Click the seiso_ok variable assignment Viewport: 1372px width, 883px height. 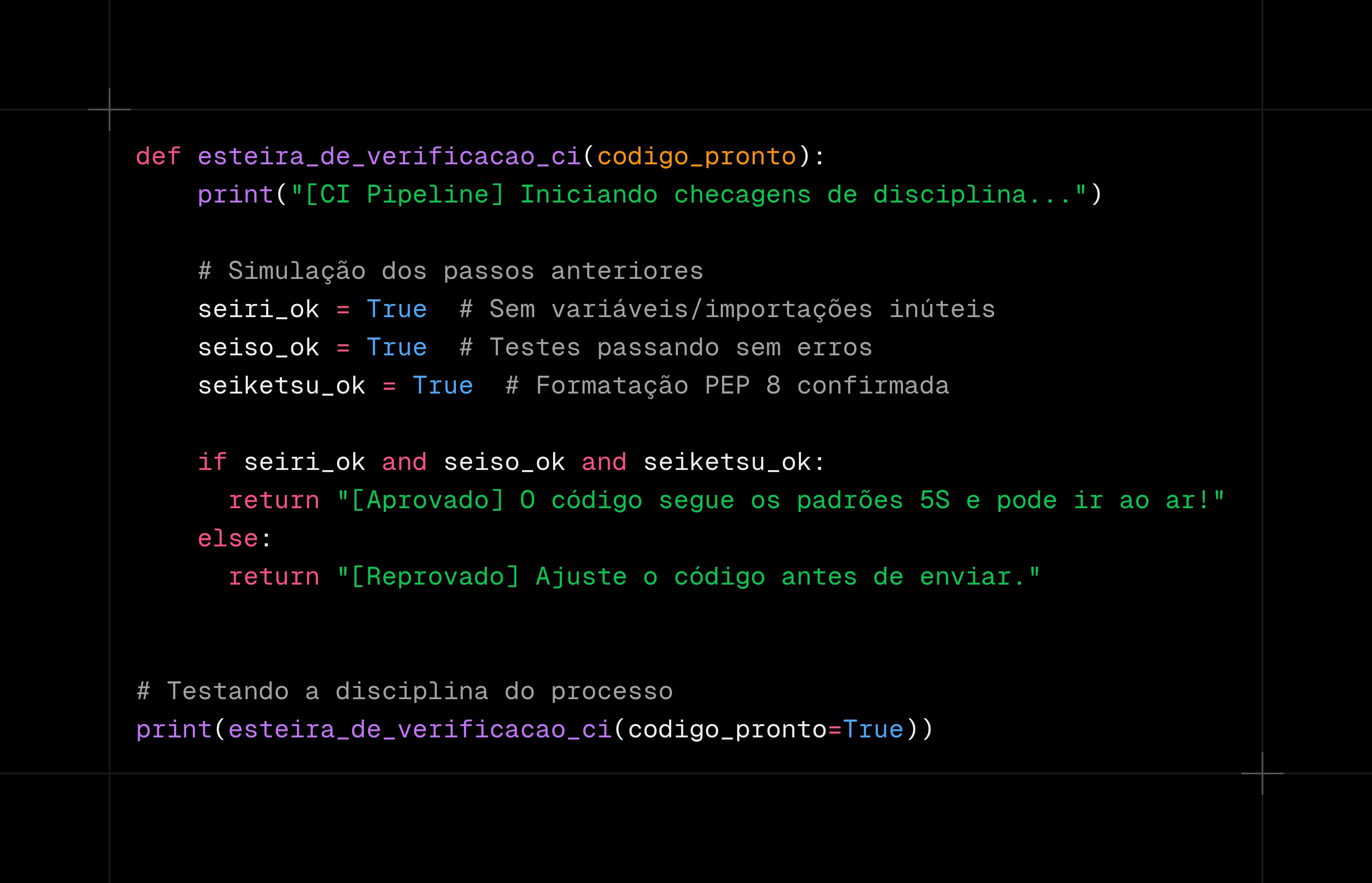click(312, 348)
